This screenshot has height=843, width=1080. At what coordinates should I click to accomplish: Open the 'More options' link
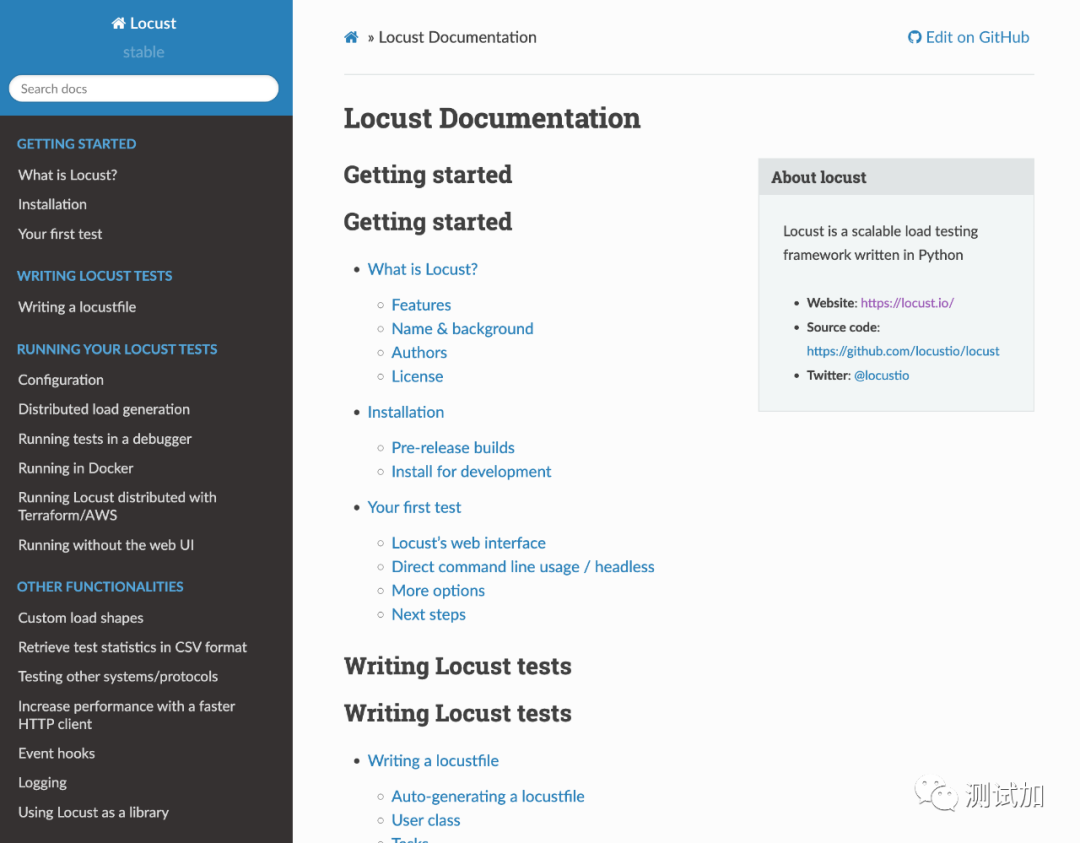(x=438, y=591)
